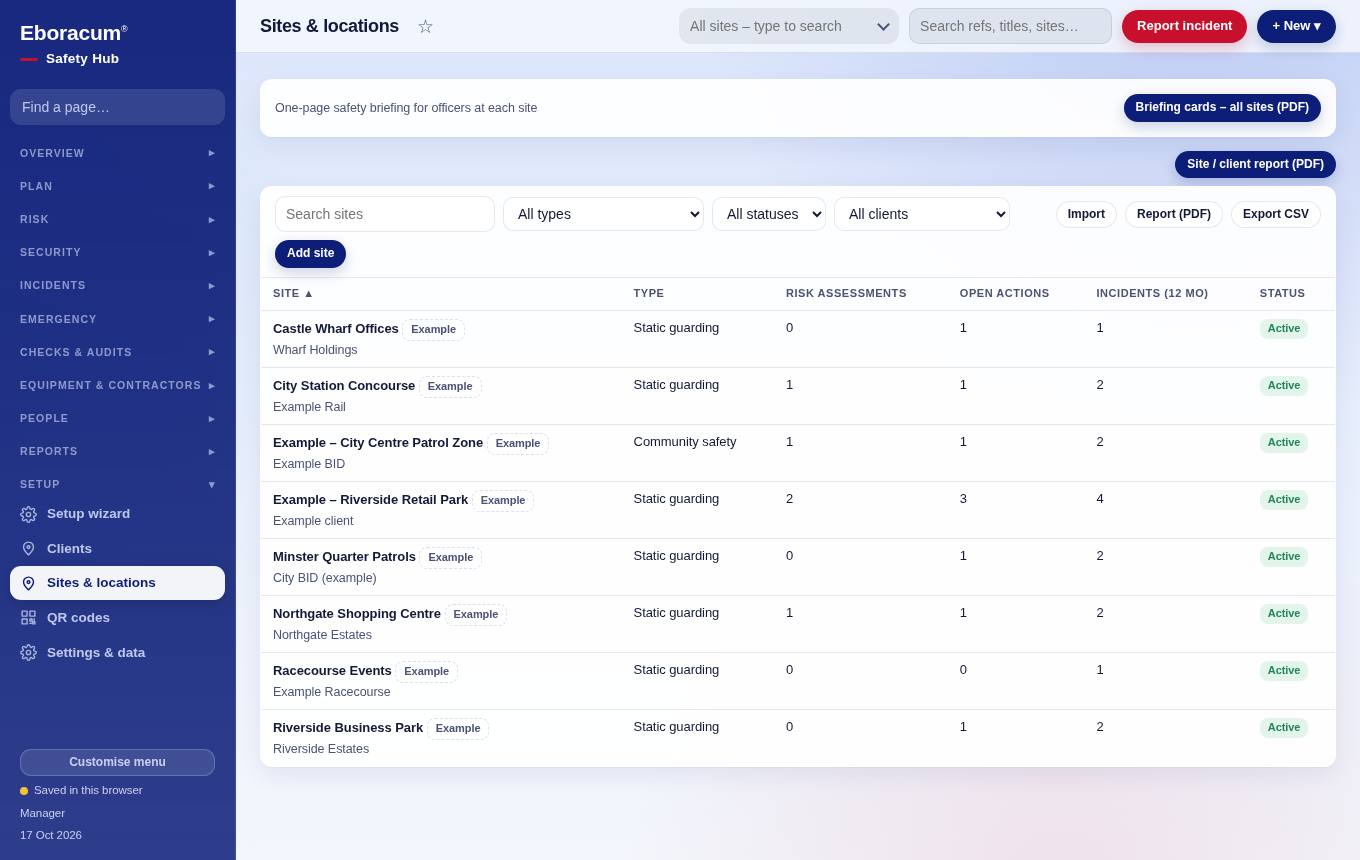1360x860 pixels.
Task: Generate Site / client report PDF
Action: point(1255,164)
